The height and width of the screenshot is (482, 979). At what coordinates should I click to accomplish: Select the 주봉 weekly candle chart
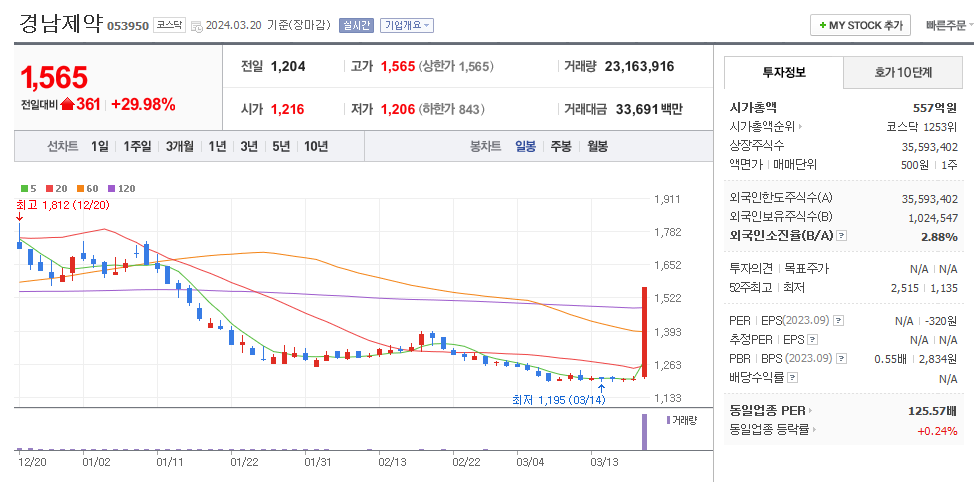coord(561,147)
